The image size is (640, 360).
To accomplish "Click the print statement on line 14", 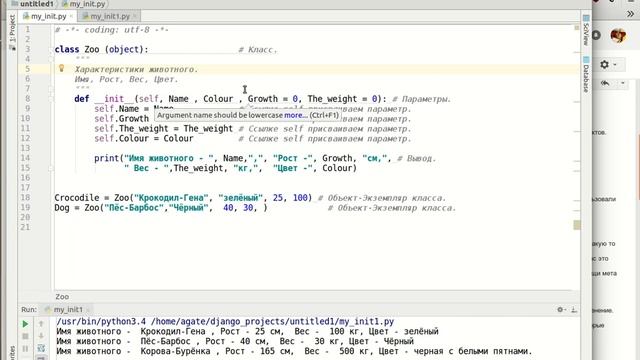I will [x=242, y=158].
